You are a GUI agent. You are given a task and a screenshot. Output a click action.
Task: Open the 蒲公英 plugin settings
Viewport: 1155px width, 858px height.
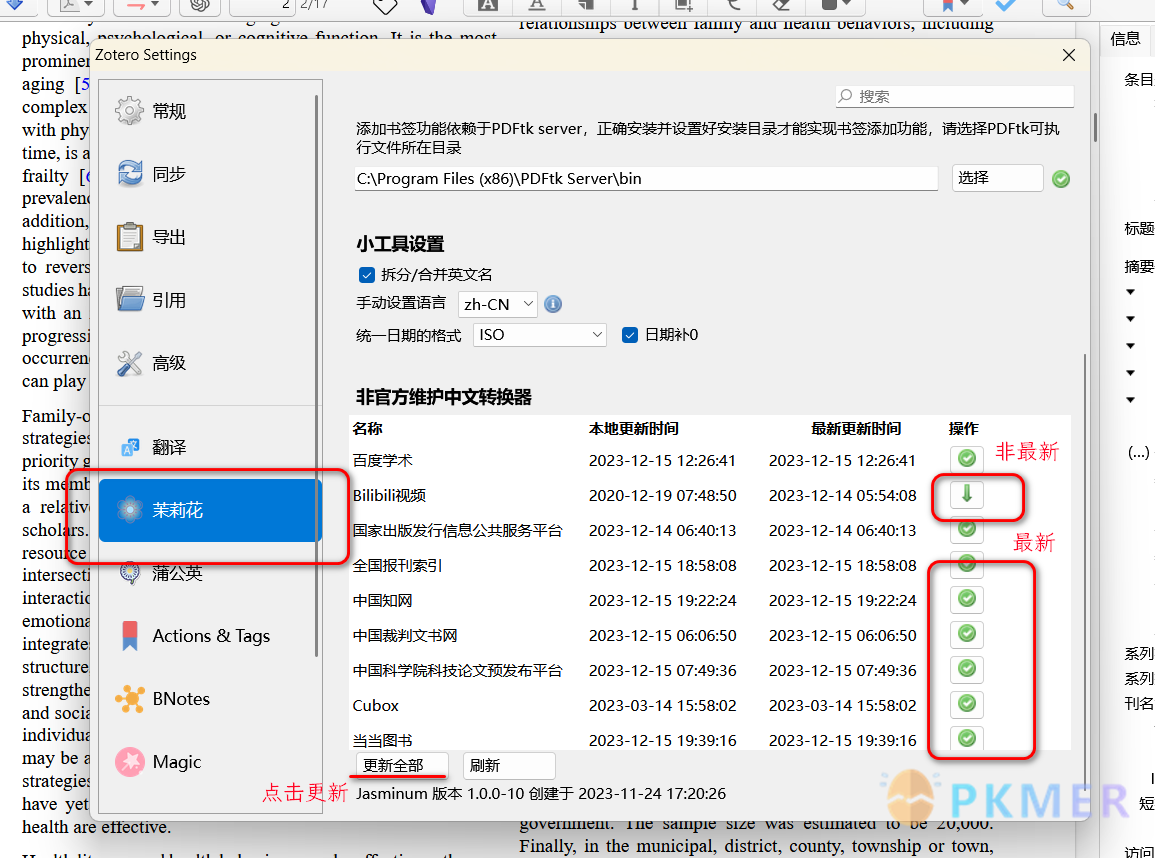(x=210, y=573)
